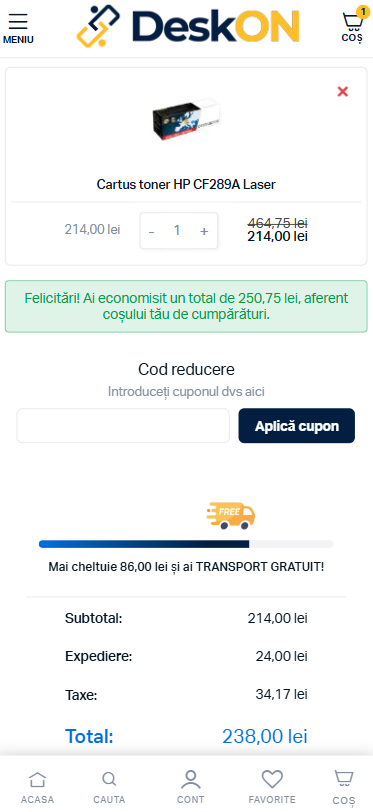Go to ACASA home tab
The height and width of the screenshot is (812, 373).
(x=37, y=788)
